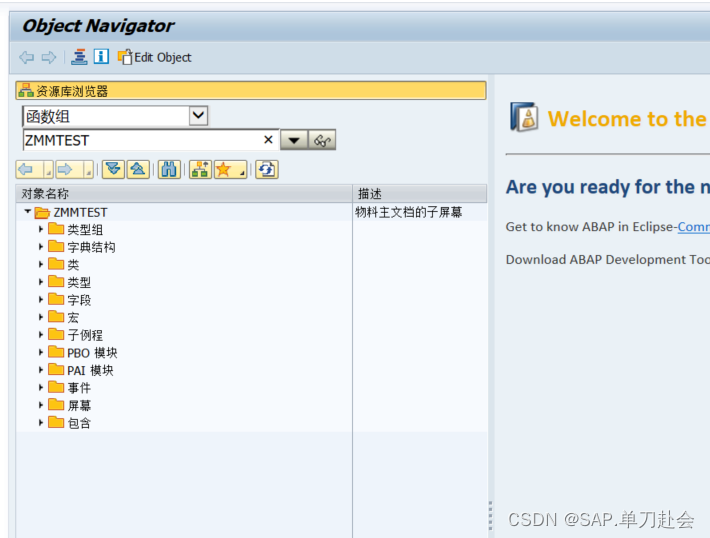Clear the ZMMTEST input with the X button
710x538 pixels.
(268, 139)
